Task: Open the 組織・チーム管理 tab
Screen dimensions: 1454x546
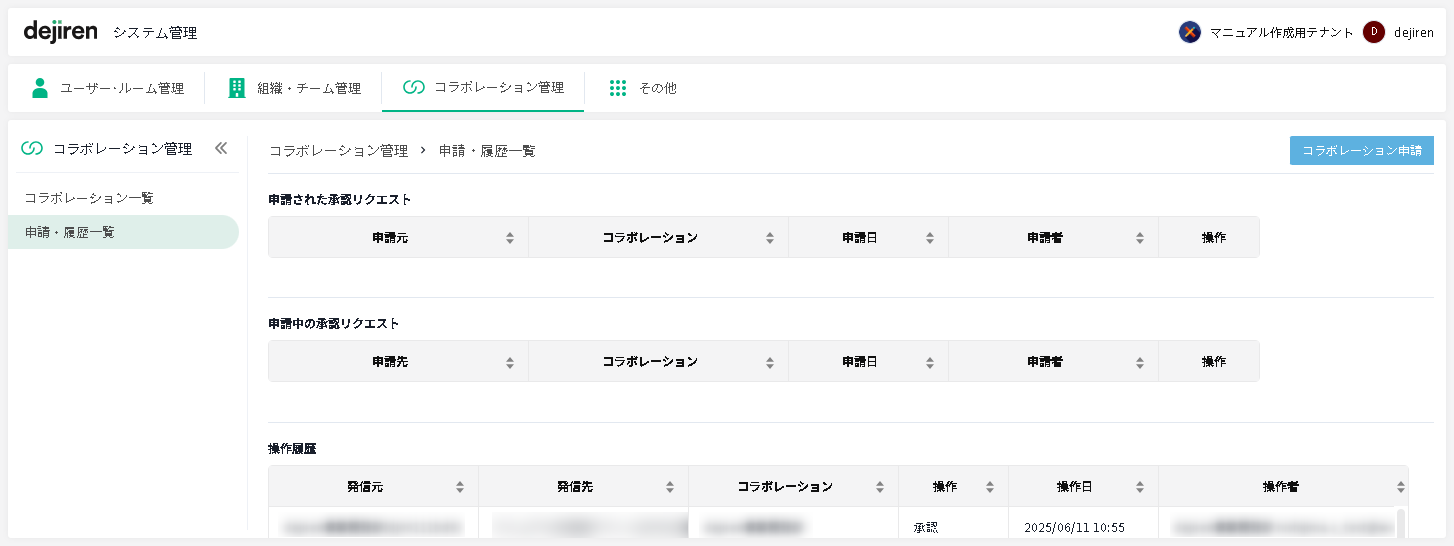Action: pyautogui.click(x=308, y=88)
